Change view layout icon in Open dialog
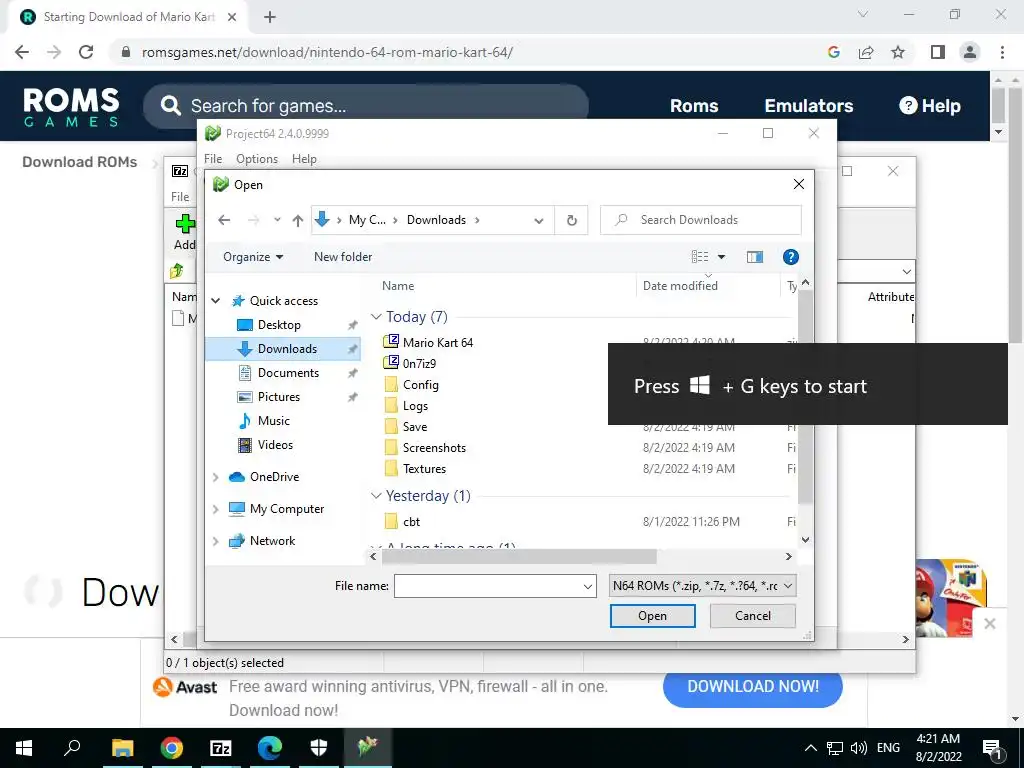The height and width of the screenshot is (768, 1024). point(700,257)
